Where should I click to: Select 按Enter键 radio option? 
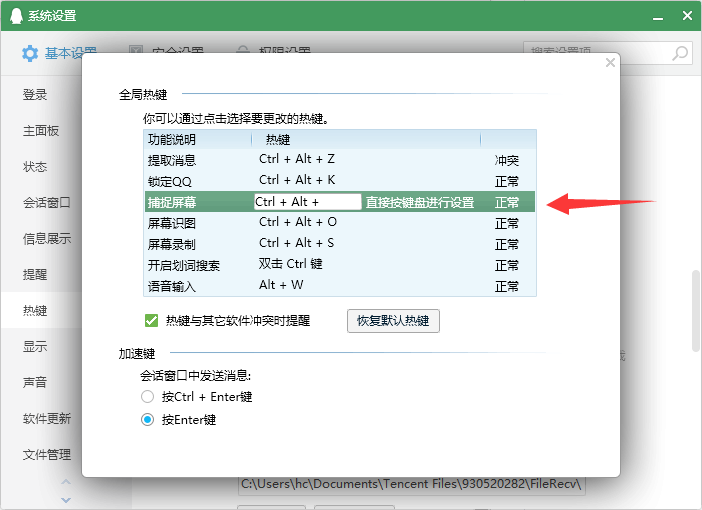(x=147, y=420)
